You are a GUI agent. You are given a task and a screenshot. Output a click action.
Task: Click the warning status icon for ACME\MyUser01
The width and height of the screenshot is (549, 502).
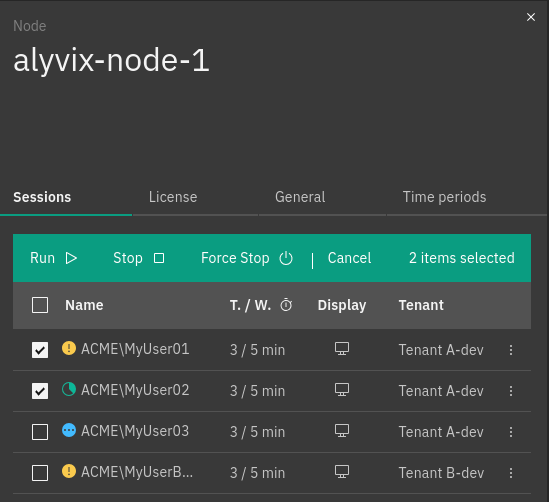tap(69, 348)
